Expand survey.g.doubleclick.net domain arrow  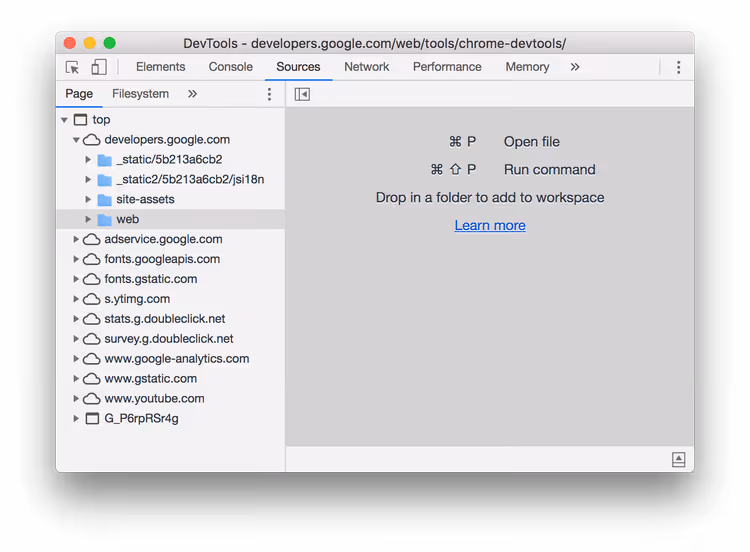[76, 339]
